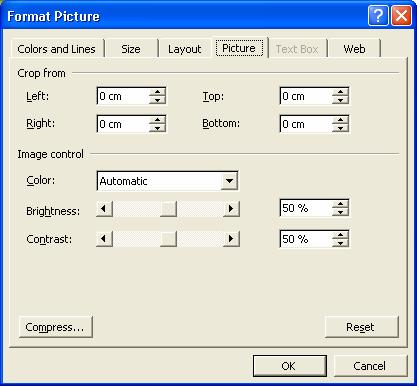Click the Reset button
The height and width of the screenshot is (386, 417).
[361, 327]
